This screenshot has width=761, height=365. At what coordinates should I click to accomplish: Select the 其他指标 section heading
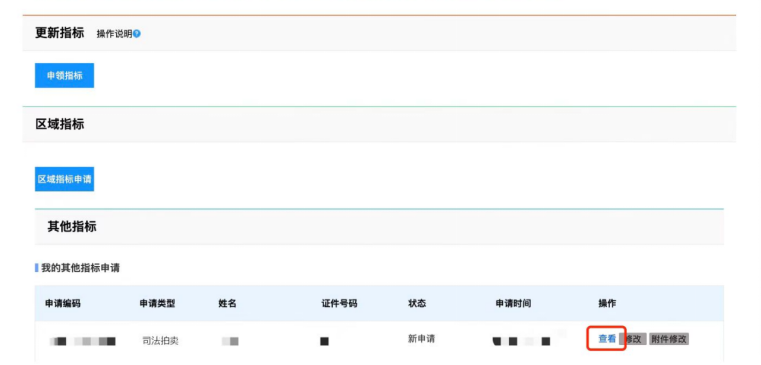click(72, 227)
